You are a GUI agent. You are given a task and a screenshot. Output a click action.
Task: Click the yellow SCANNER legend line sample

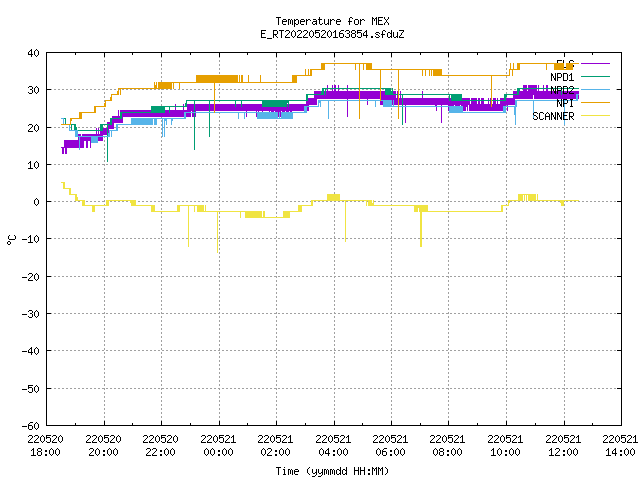[595, 116]
